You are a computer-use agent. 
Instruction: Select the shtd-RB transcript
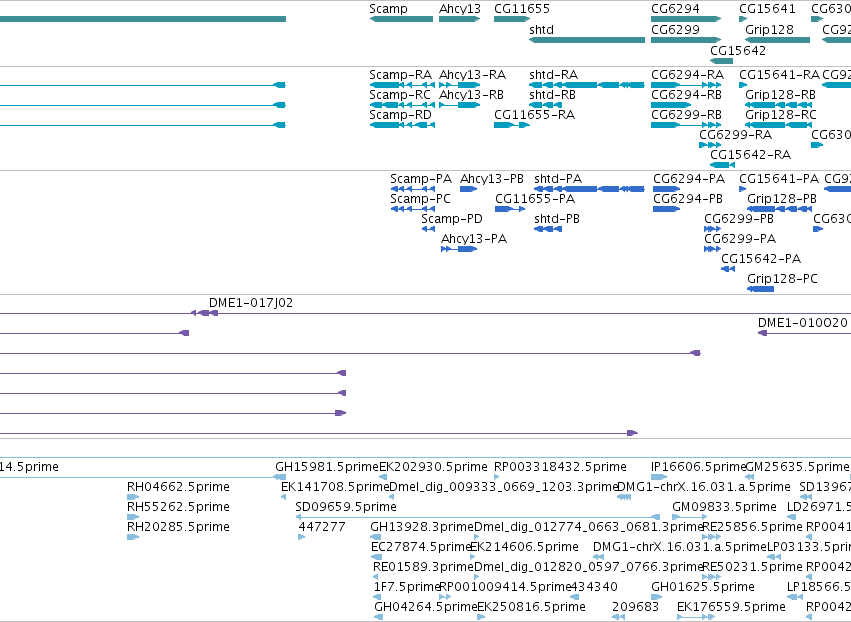(545, 105)
